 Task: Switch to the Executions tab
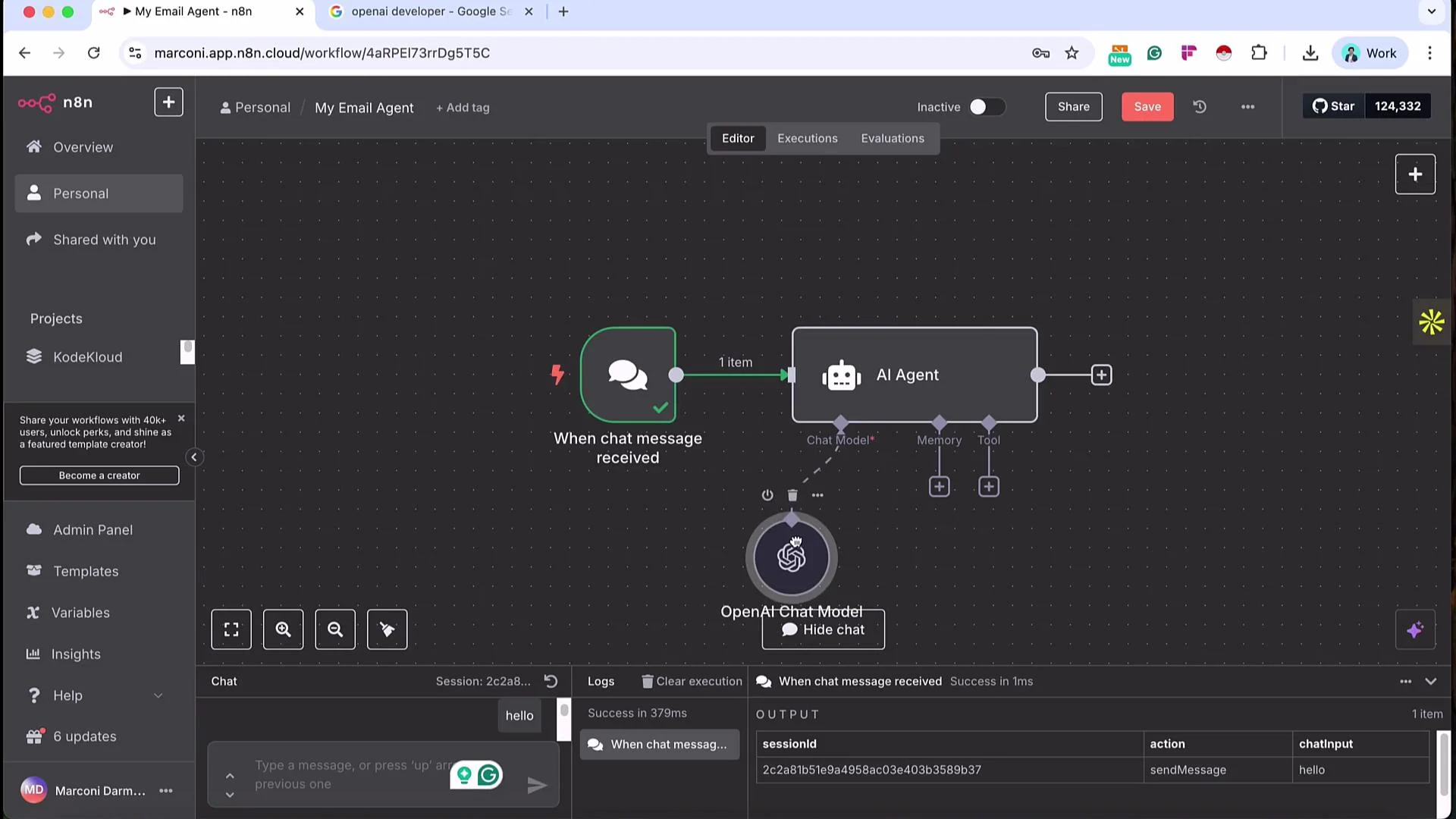(x=807, y=138)
